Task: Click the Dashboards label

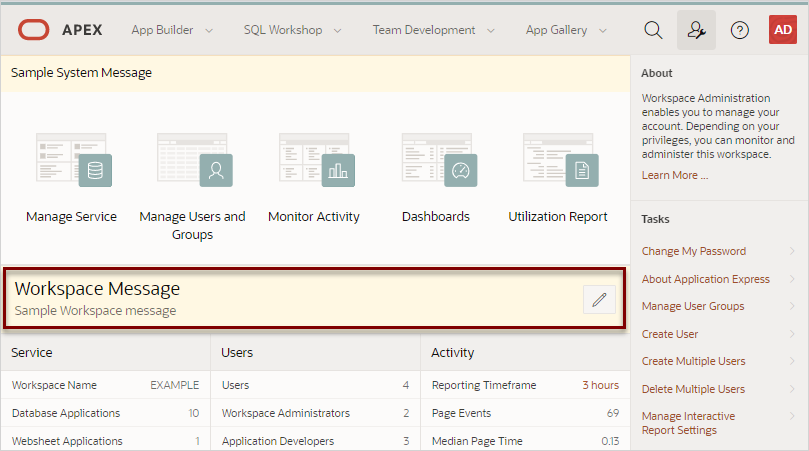Action: coord(436,217)
